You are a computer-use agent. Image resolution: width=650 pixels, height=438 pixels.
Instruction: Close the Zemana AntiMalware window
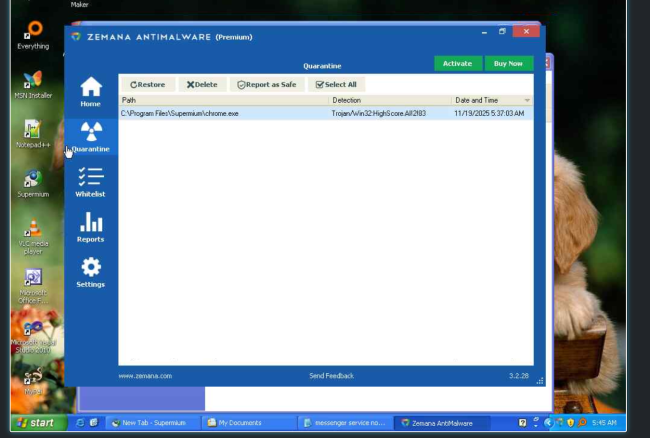click(526, 31)
